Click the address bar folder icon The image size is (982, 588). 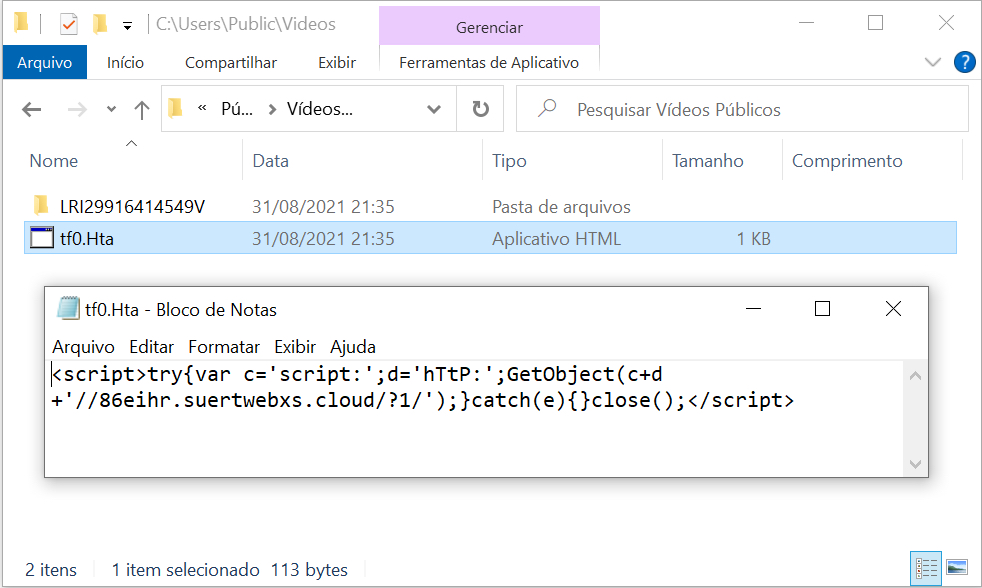pos(176,109)
